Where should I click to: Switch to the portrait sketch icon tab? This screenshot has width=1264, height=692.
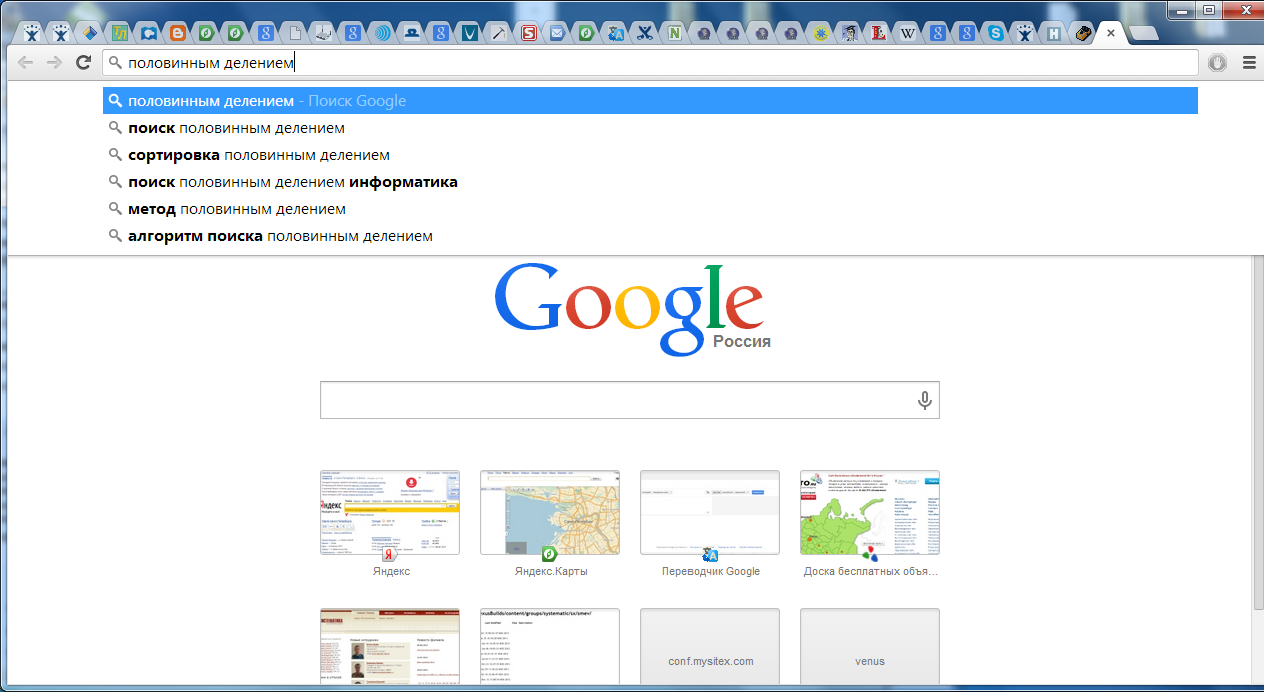[849, 33]
